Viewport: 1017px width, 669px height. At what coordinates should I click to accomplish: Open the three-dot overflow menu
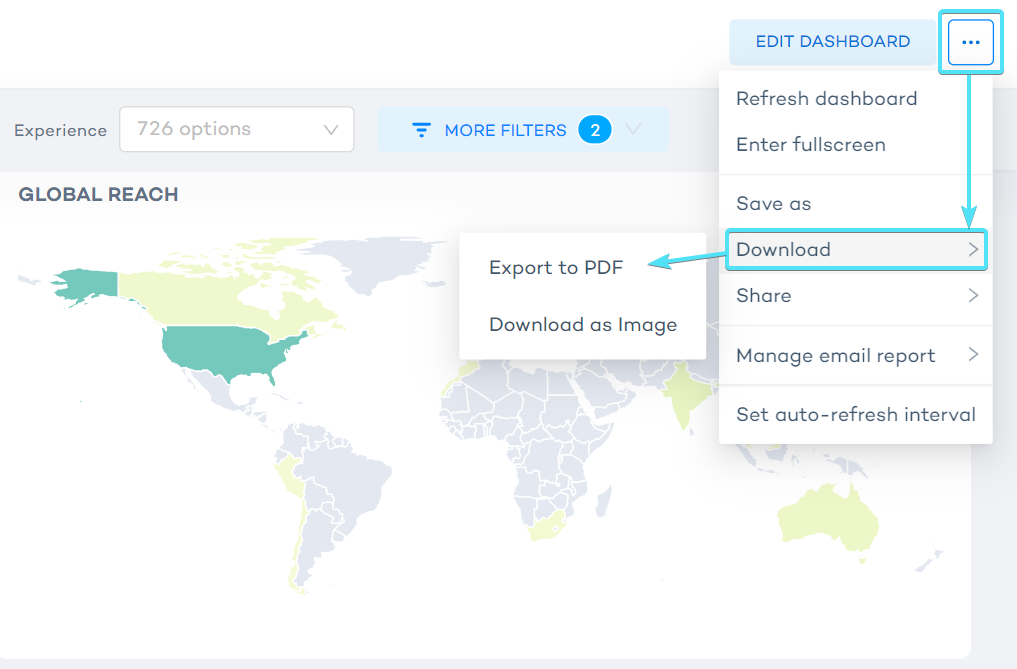969,42
